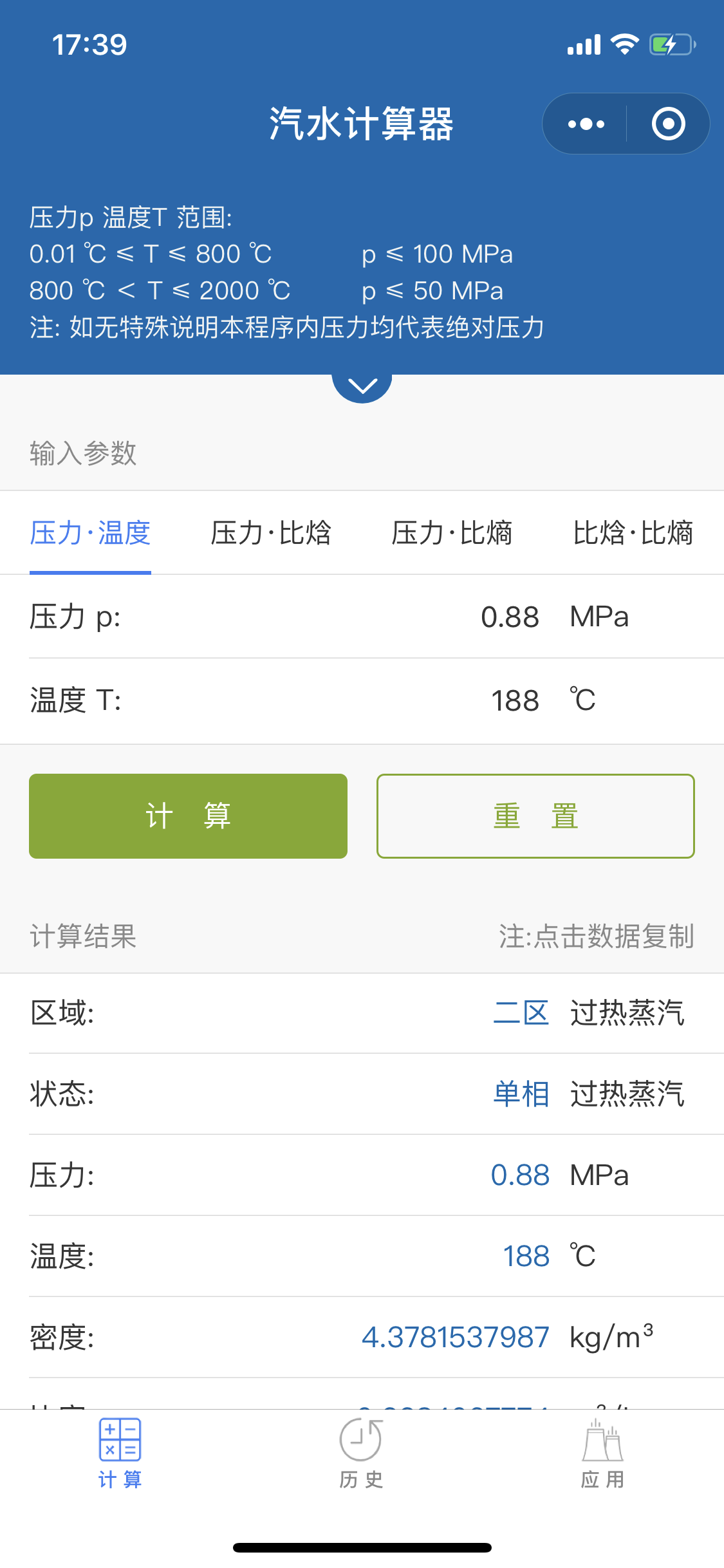This screenshot has height=1568, width=724.
Task: Open the mini-program three-dot menu
Action: pos(586,124)
